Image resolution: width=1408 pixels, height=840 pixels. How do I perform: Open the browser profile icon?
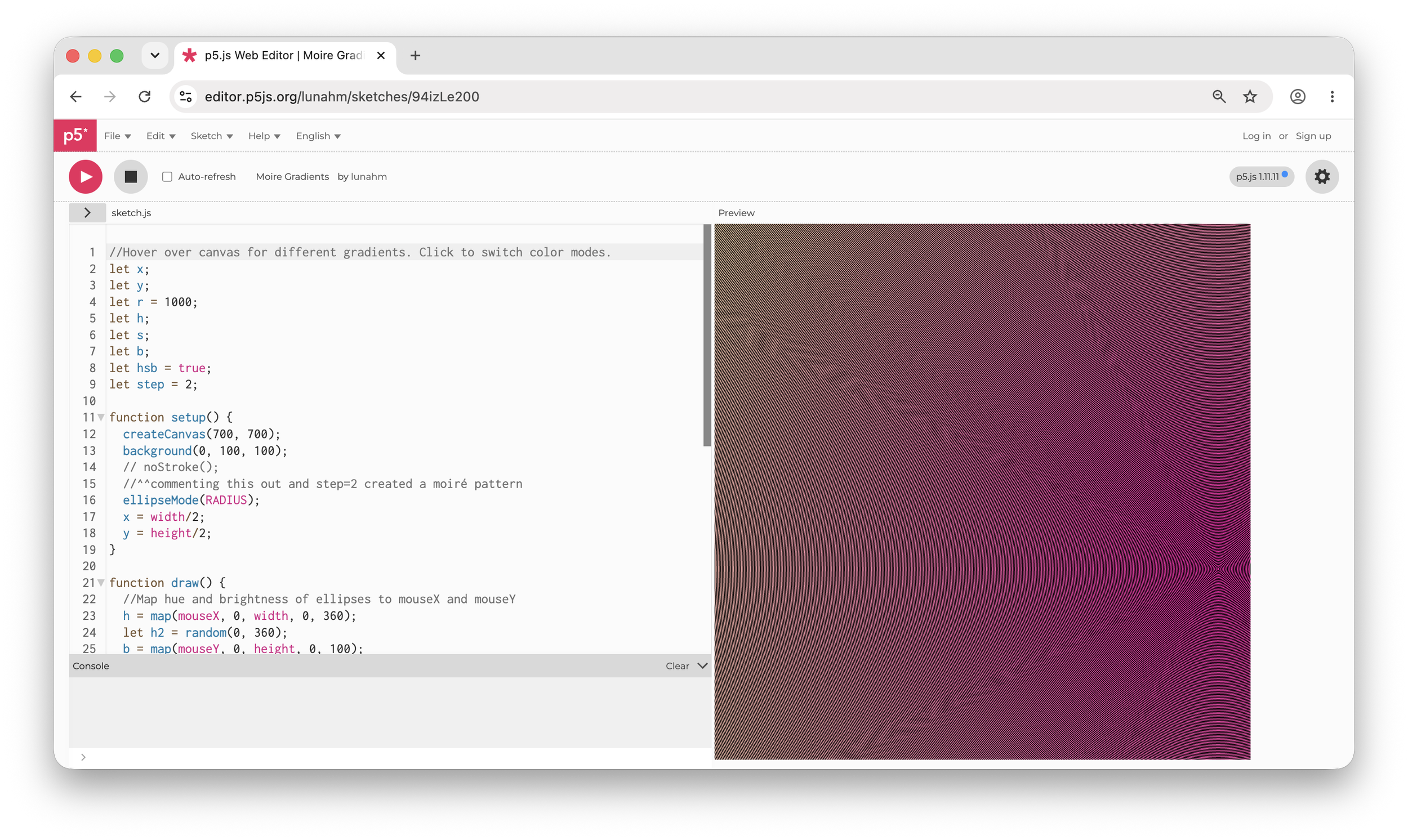pos(1298,97)
